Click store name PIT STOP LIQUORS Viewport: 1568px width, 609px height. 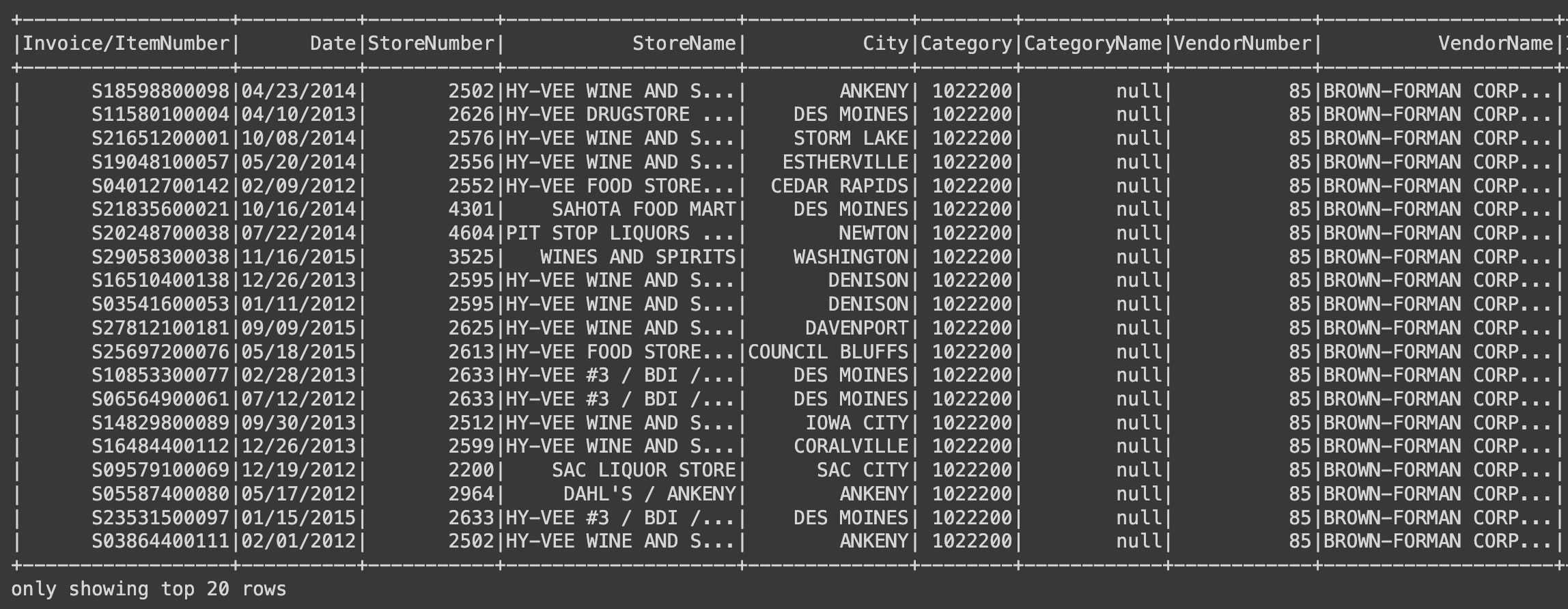click(621, 233)
